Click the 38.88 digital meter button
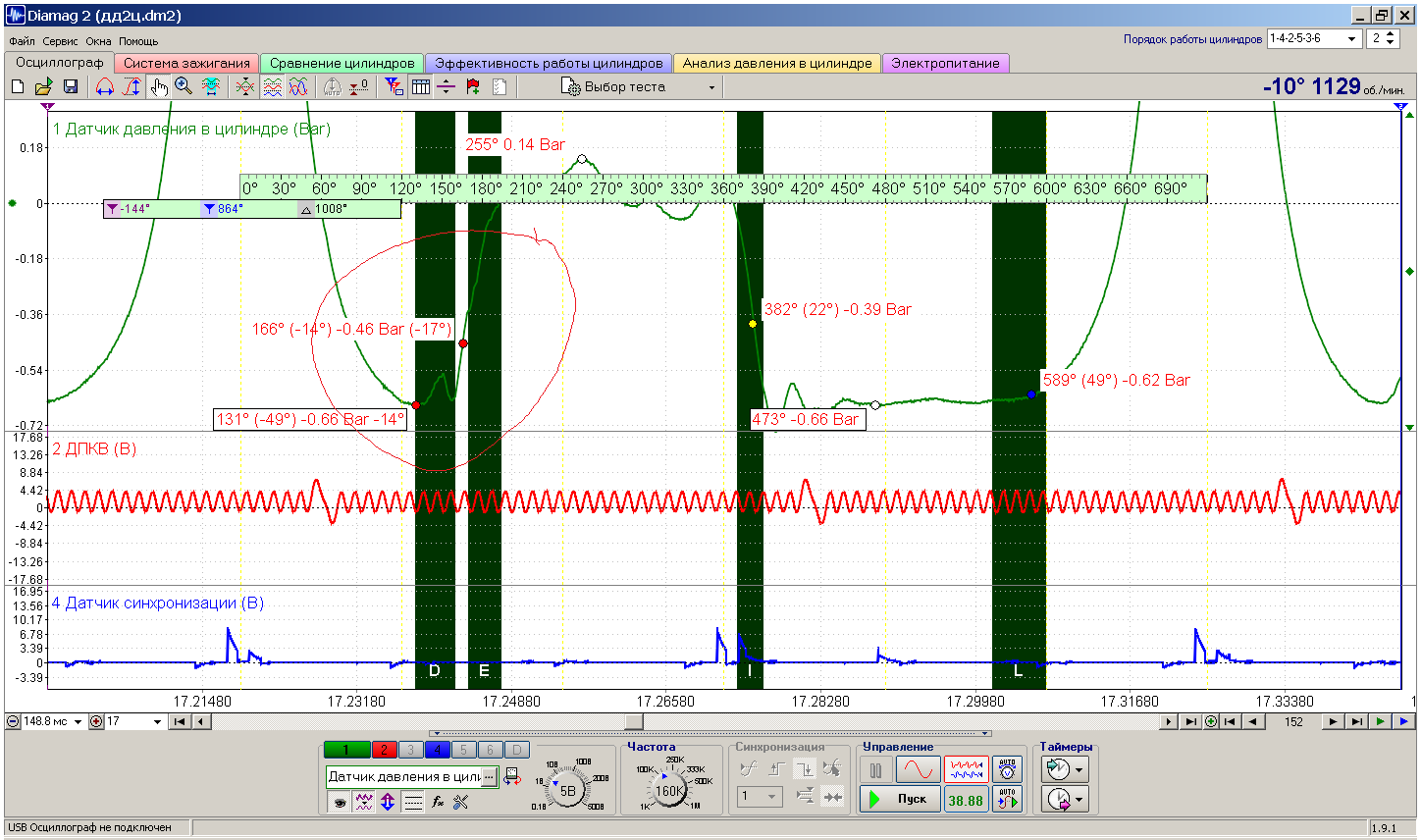1421x840 pixels. (966, 800)
